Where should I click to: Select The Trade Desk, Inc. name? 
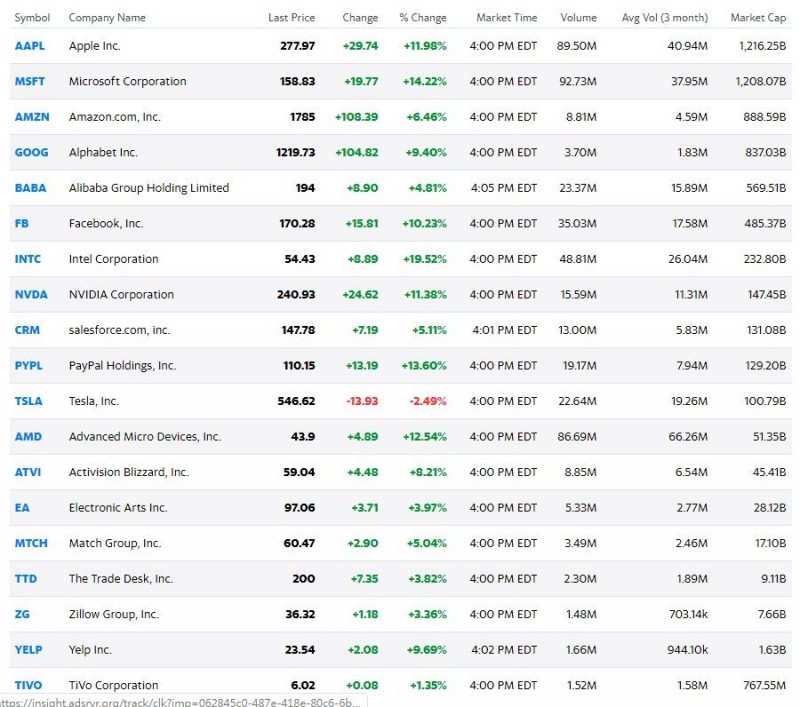point(121,579)
